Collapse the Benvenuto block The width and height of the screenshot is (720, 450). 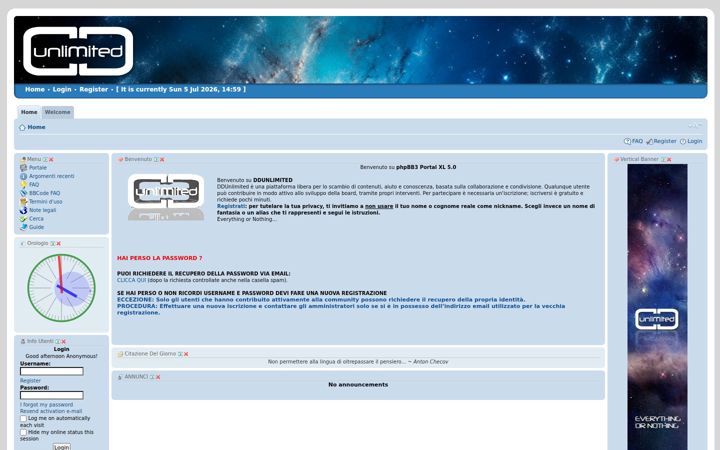click(x=156, y=160)
